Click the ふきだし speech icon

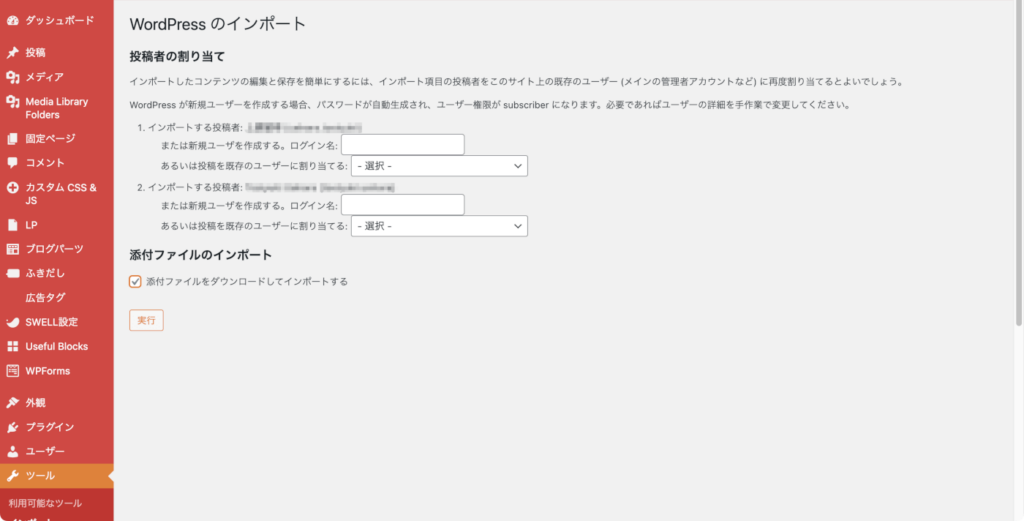12,273
